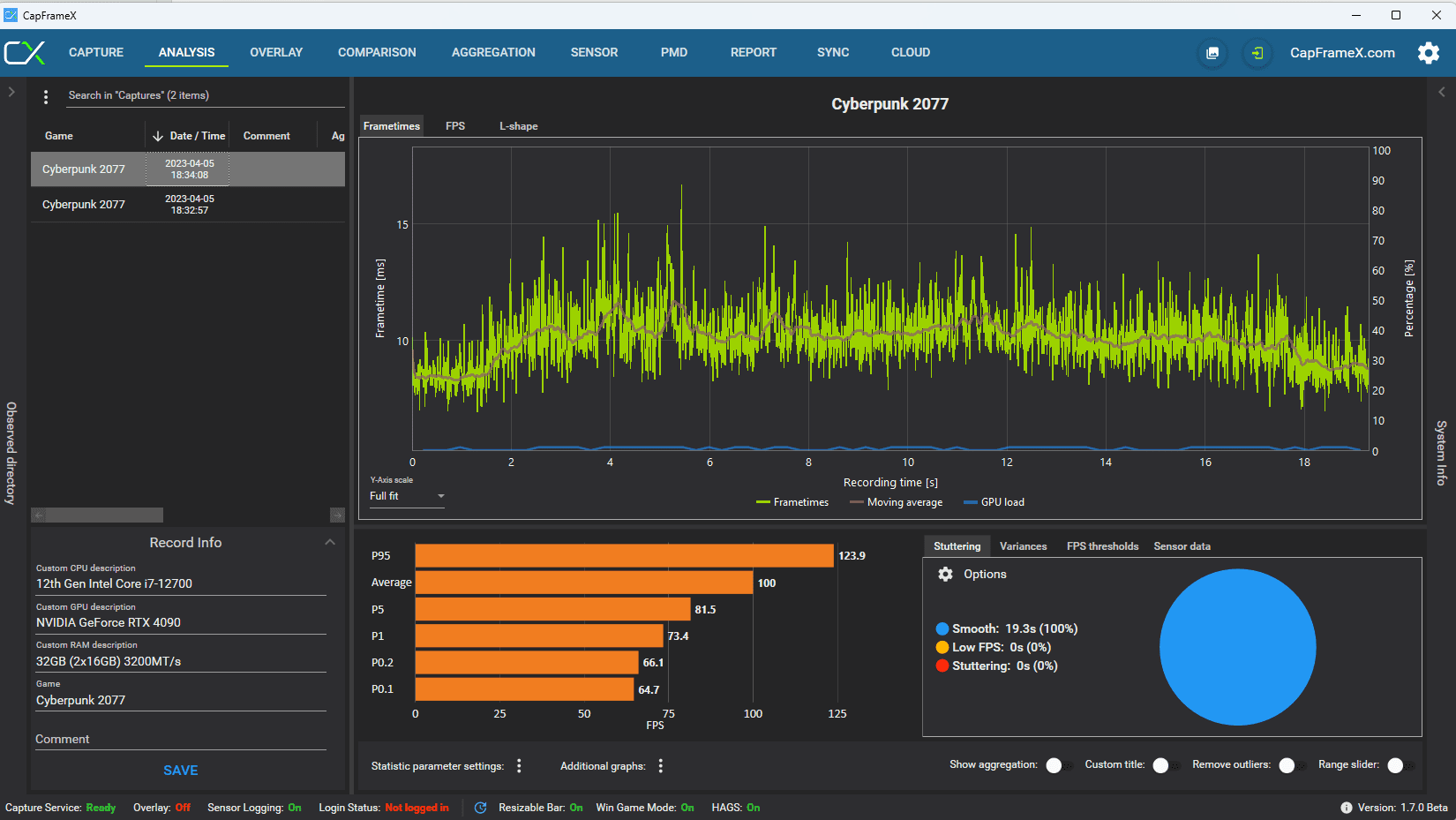Click the refresh icon in status bar
Viewport: 1456px width, 820px height.
480,808
